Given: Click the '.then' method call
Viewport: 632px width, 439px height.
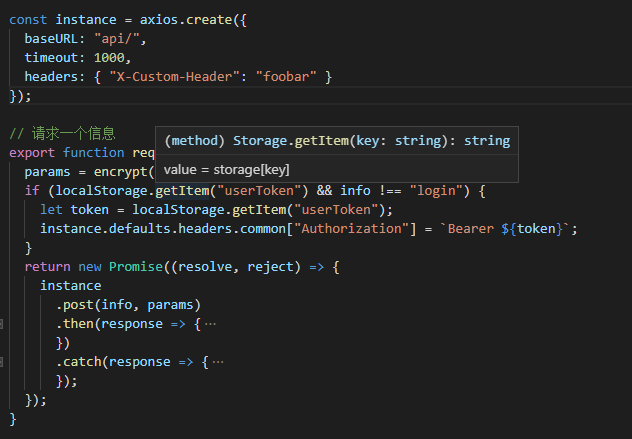Looking at the screenshot, I should coord(74,324).
